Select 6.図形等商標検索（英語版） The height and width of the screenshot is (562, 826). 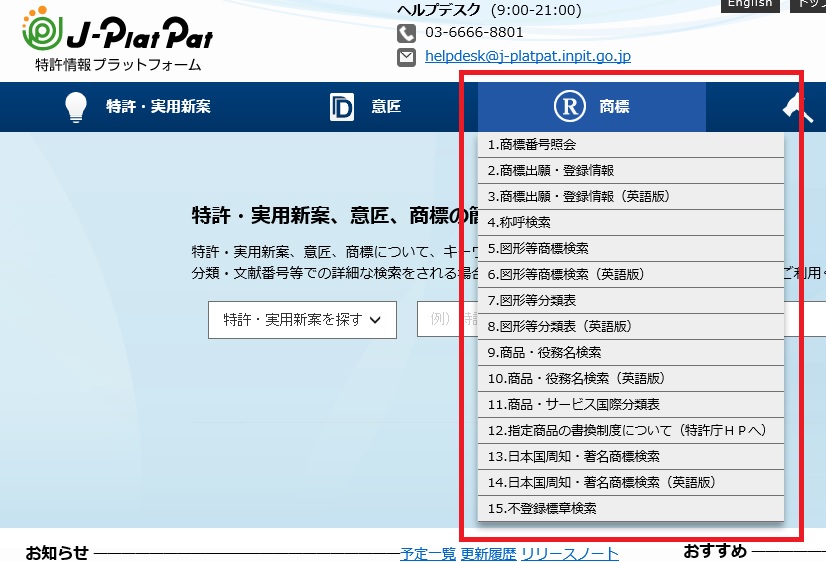coord(631,274)
